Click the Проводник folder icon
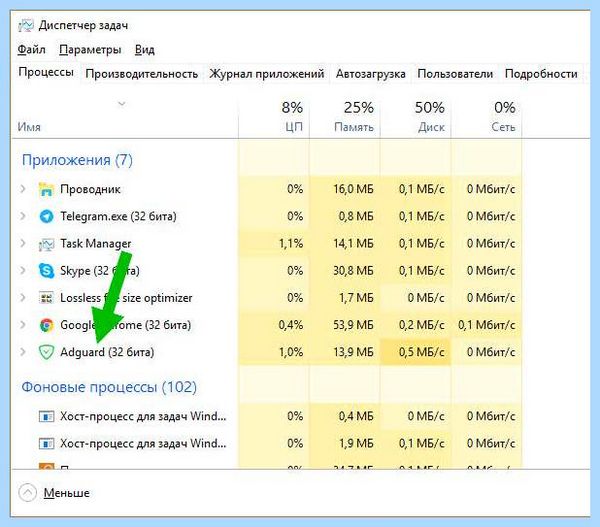This screenshot has width=600, height=527. pyautogui.click(x=46, y=189)
